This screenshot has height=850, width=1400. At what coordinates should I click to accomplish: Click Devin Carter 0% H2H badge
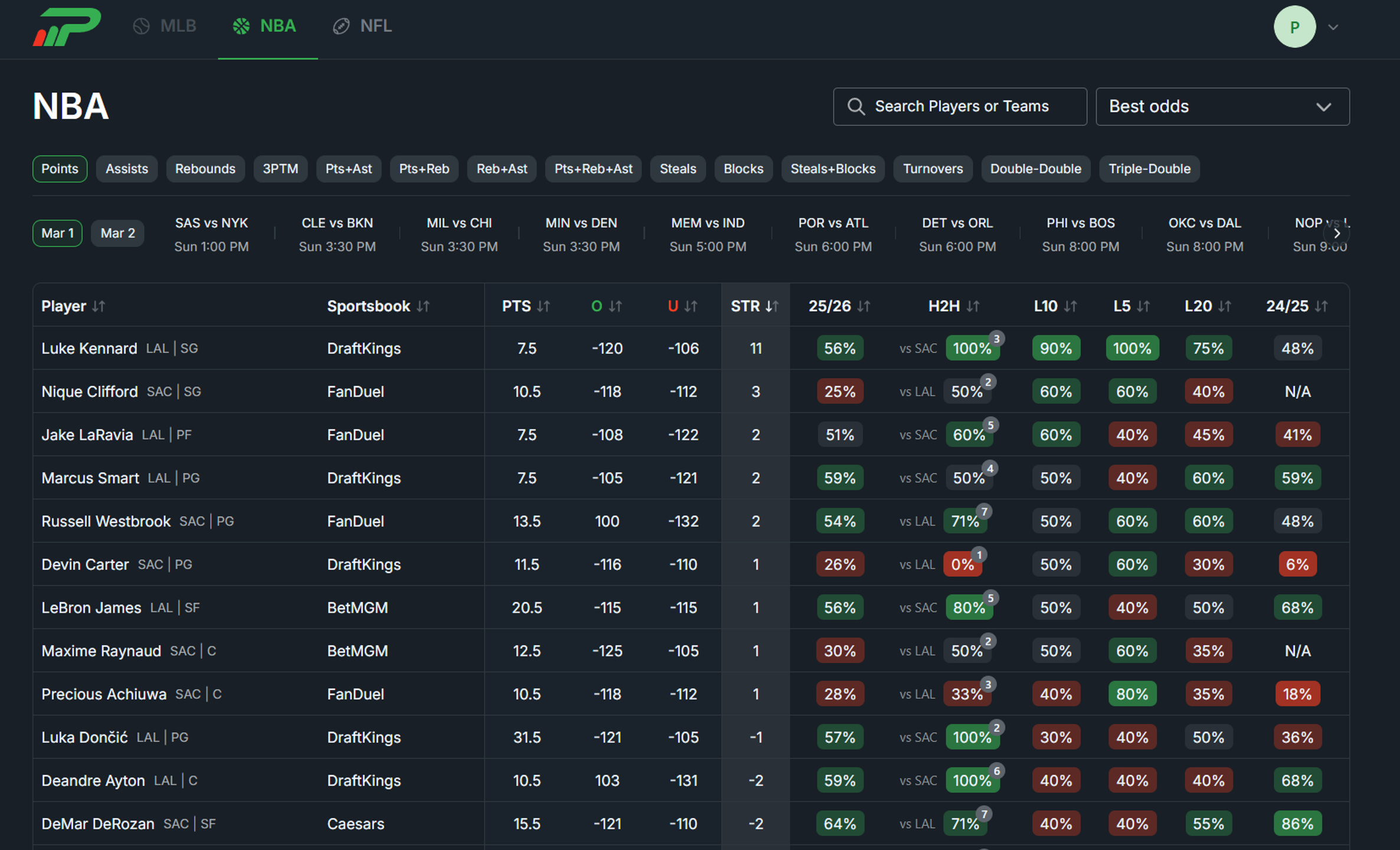pyautogui.click(x=963, y=564)
